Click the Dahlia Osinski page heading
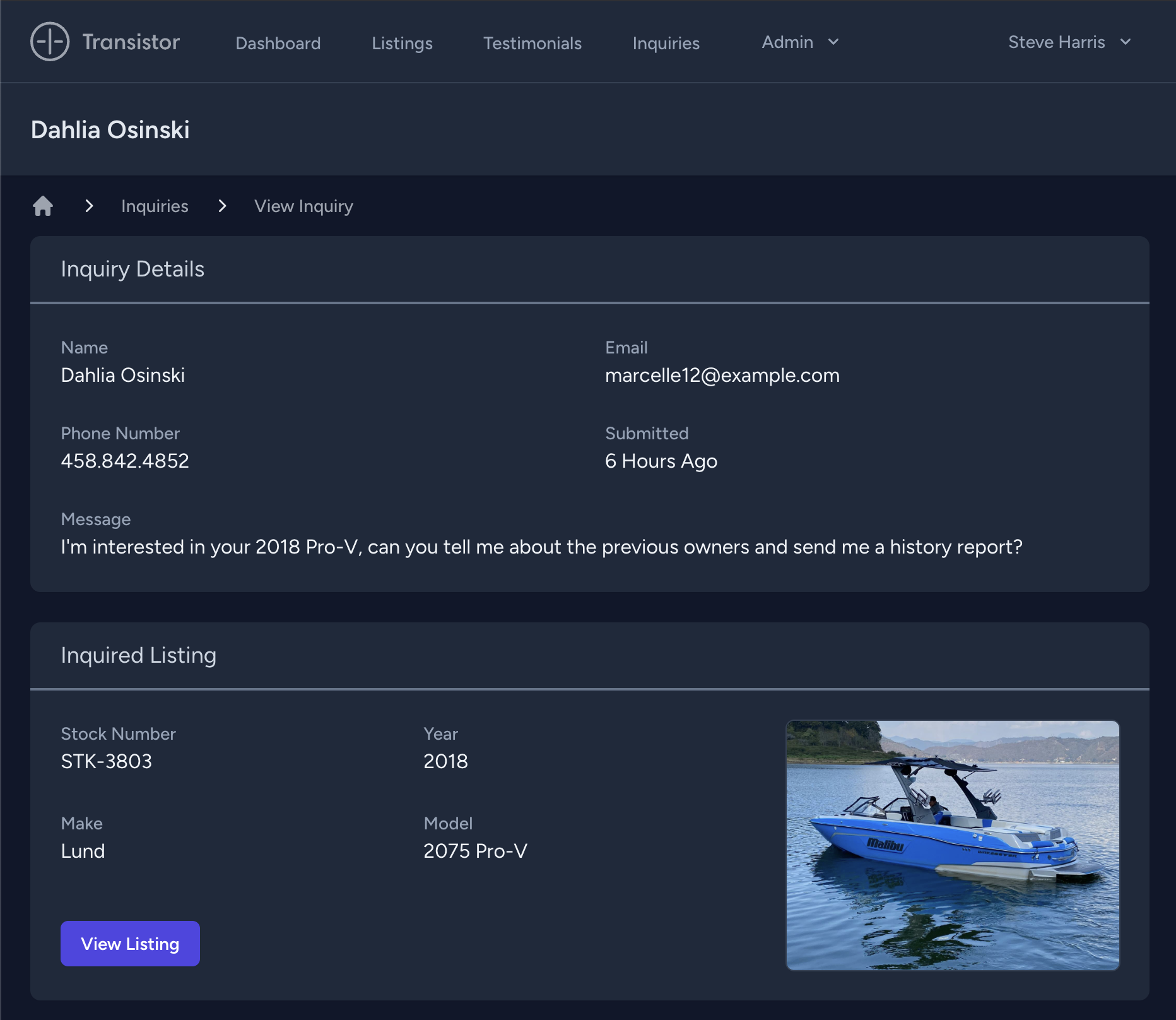Screen dimensions: 1176x1020 pyautogui.click(x=110, y=130)
